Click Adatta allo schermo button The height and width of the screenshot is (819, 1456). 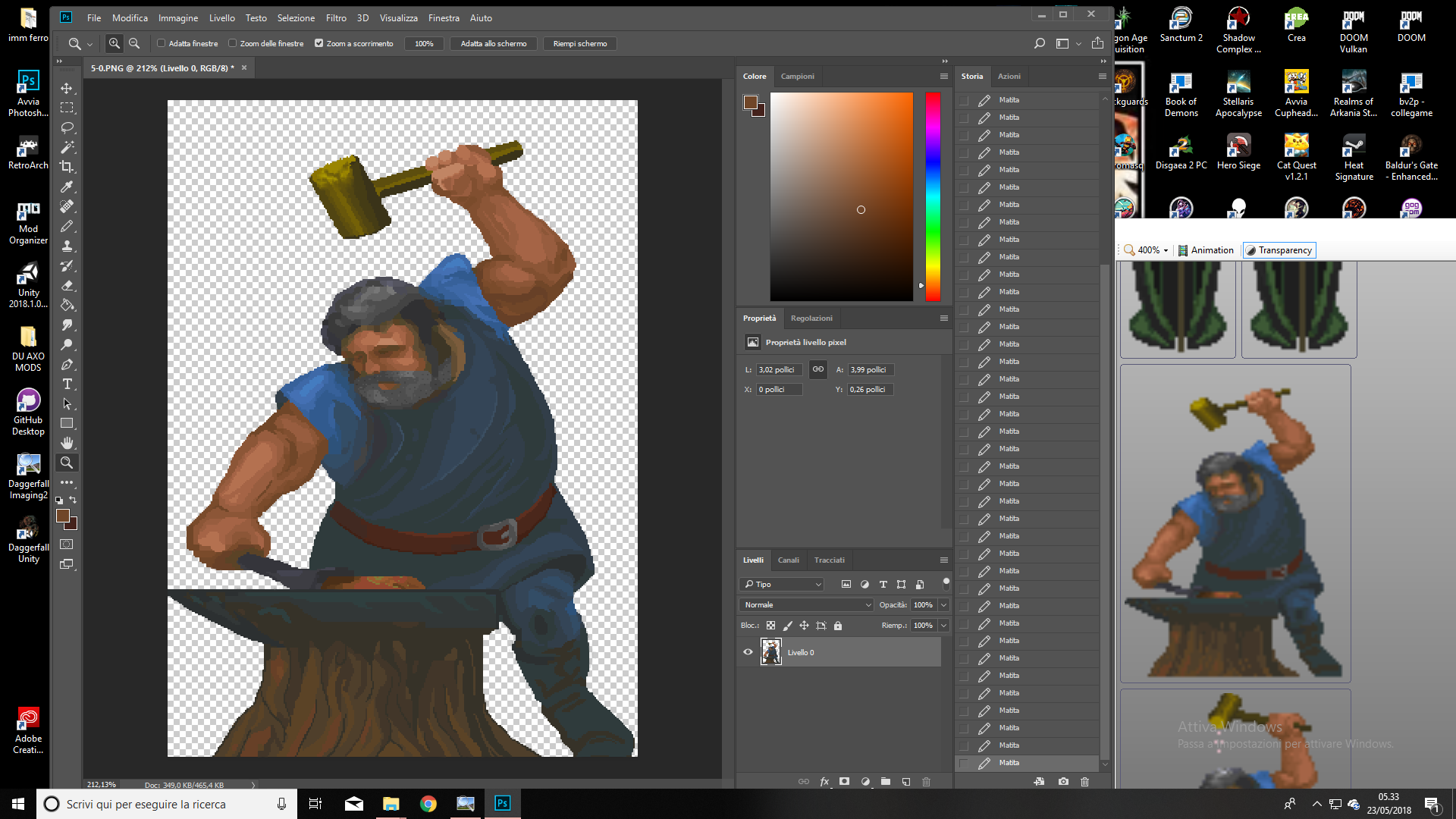pos(494,43)
